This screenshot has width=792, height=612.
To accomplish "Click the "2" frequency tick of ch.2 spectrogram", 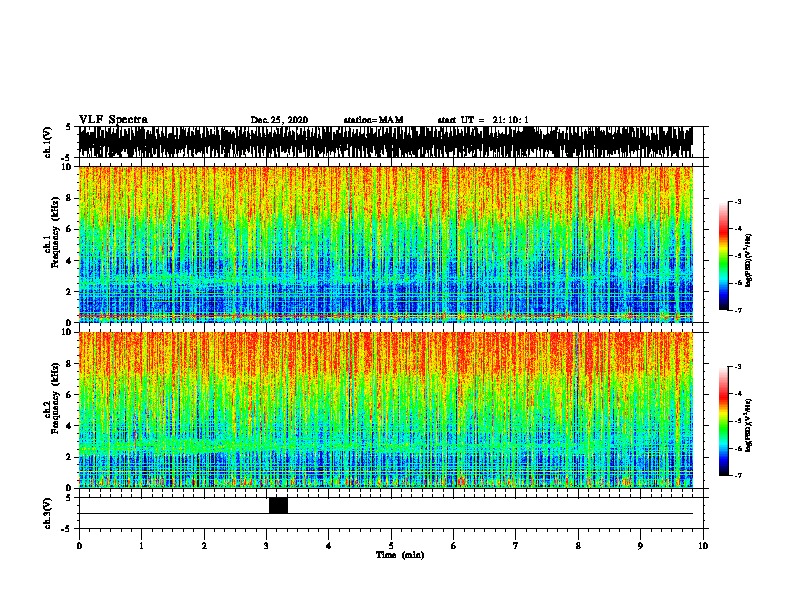I will click(70, 457).
